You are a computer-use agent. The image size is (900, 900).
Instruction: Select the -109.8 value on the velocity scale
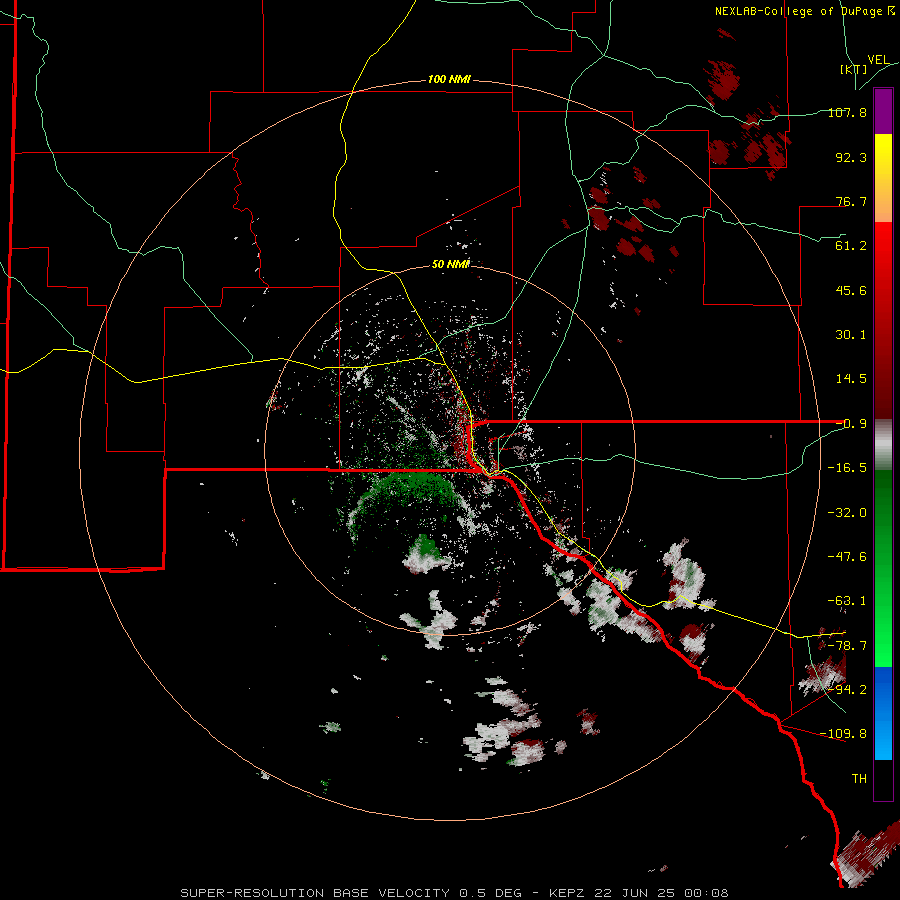point(843,734)
